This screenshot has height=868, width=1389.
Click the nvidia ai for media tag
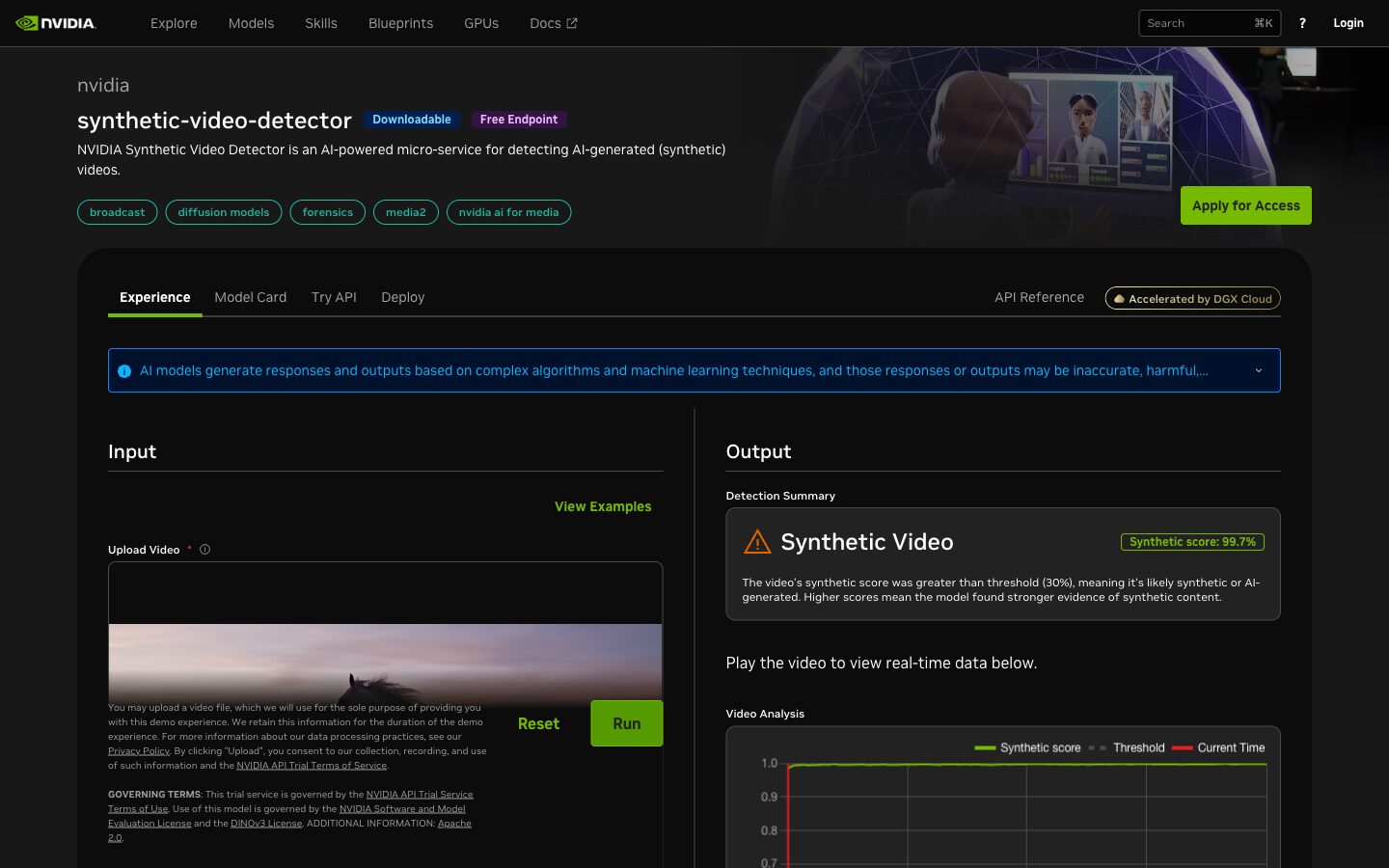pyautogui.click(x=508, y=212)
